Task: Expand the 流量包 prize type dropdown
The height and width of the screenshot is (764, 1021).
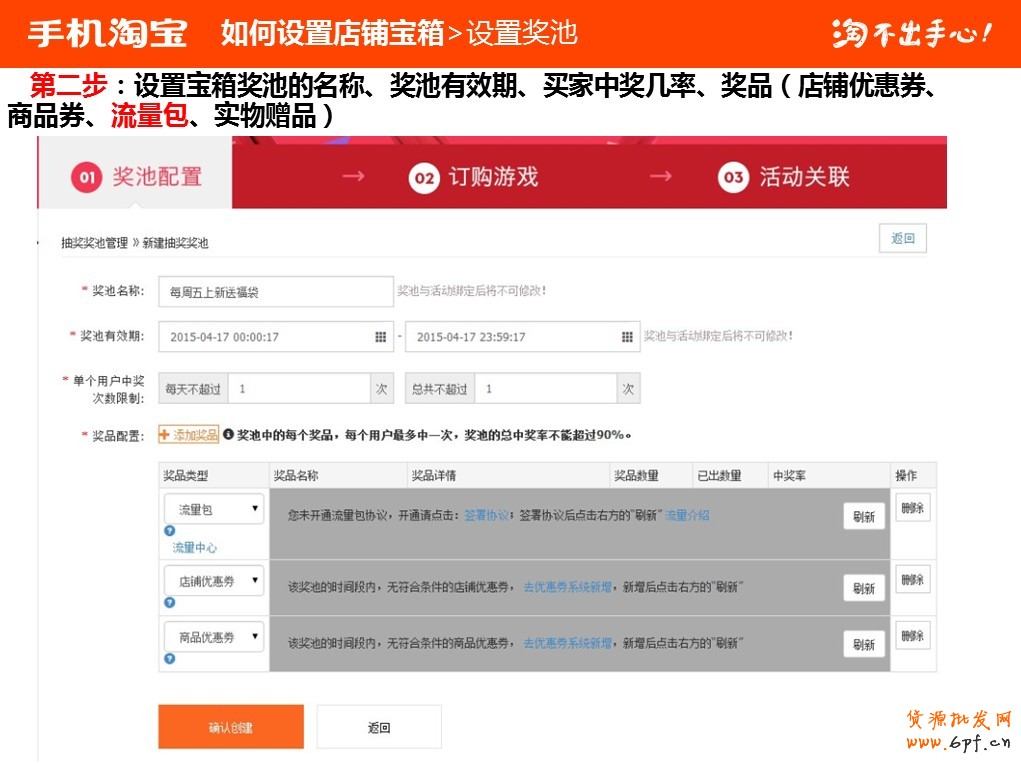Action: coord(214,509)
